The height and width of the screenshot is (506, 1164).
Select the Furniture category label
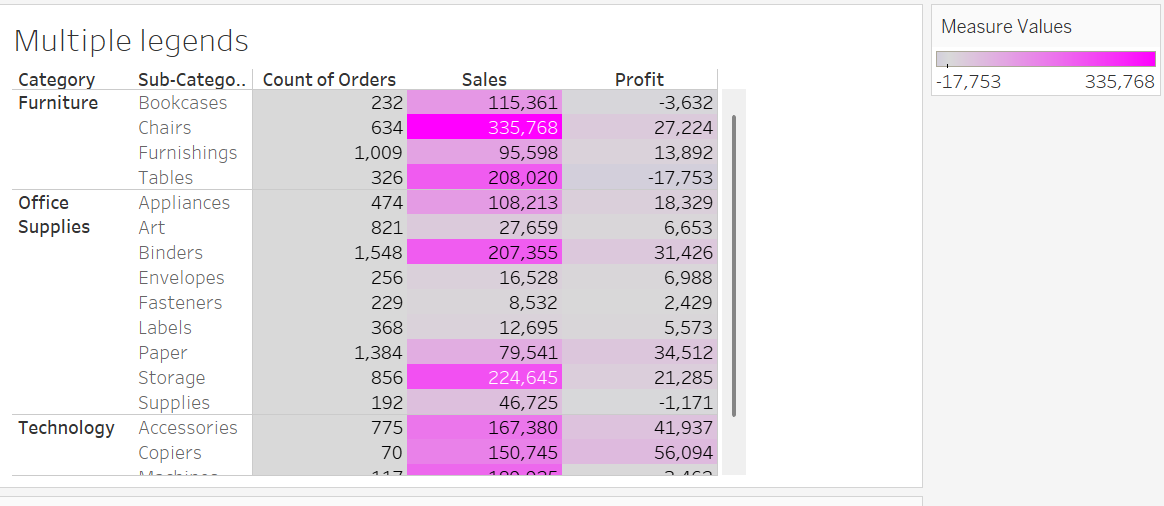(58, 103)
